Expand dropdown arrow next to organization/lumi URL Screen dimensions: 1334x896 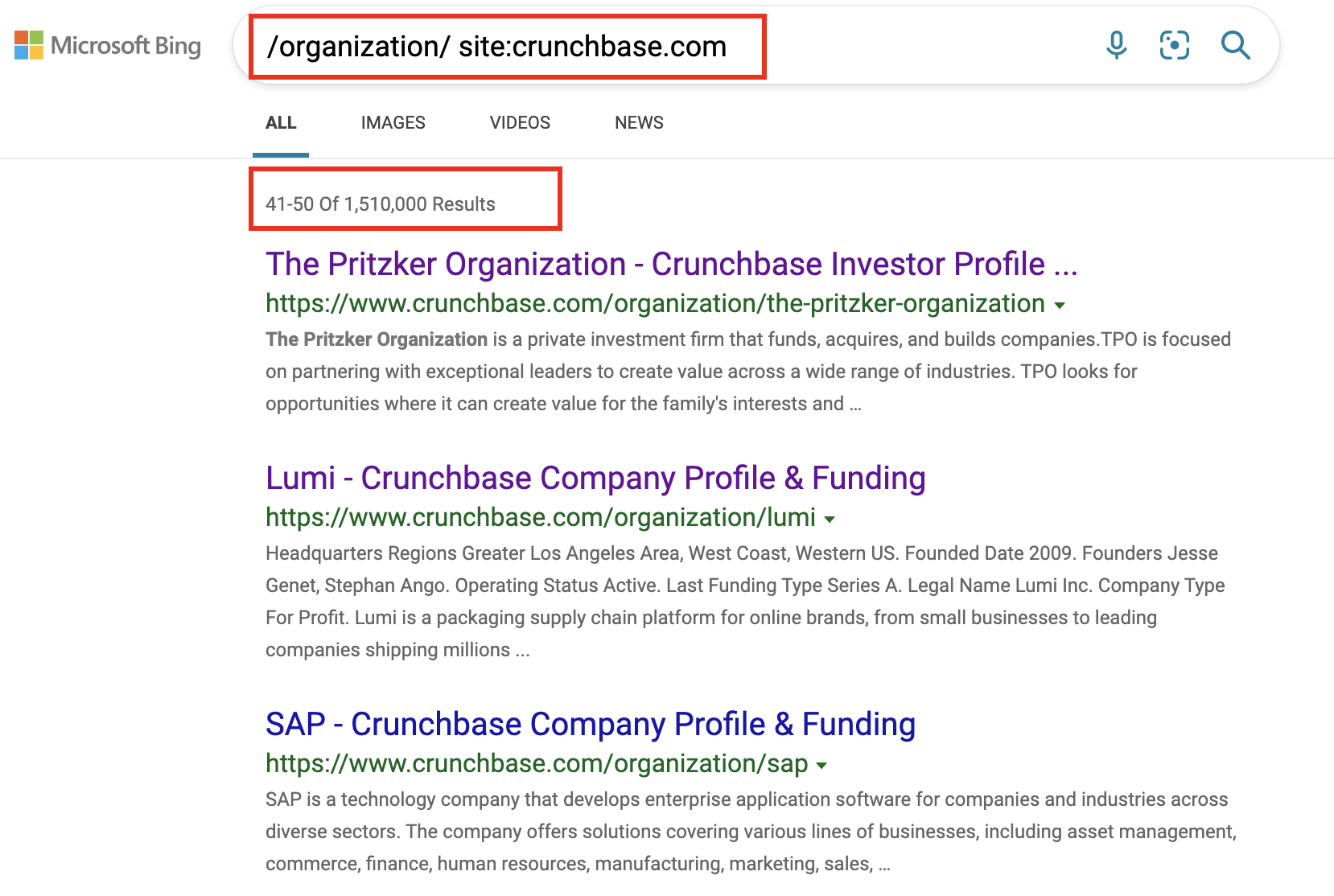tap(830, 520)
